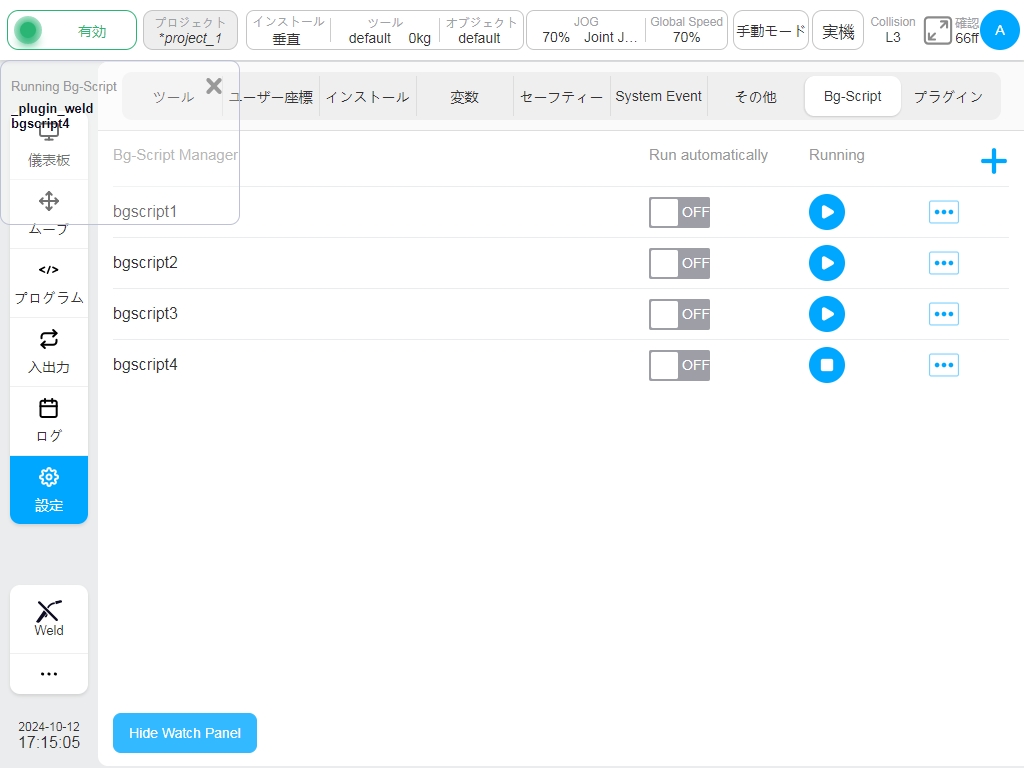This screenshot has width=1024, height=768.
Task: Enable auto-run switch for bgscript4
Action: point(679,365)
